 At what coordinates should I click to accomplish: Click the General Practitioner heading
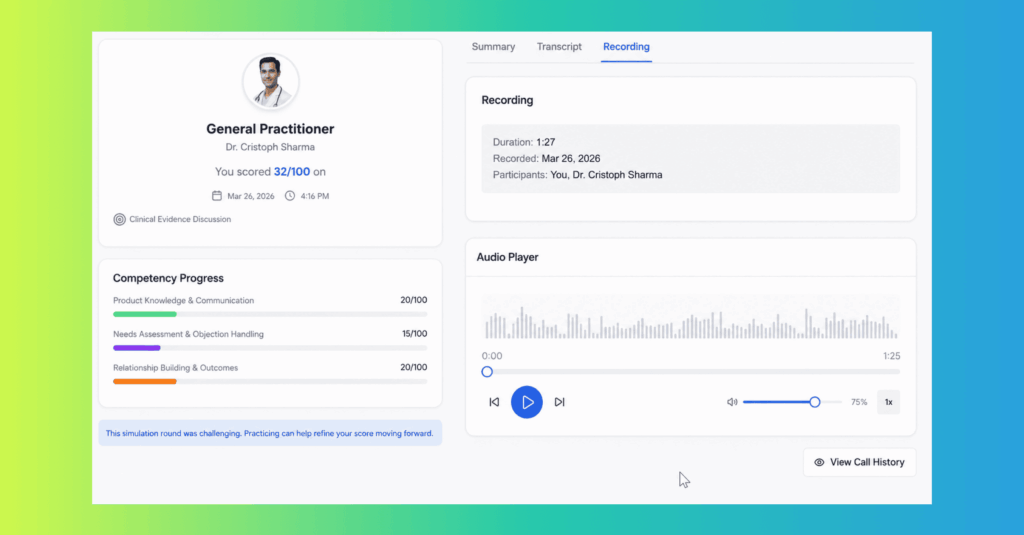point(270,129)
